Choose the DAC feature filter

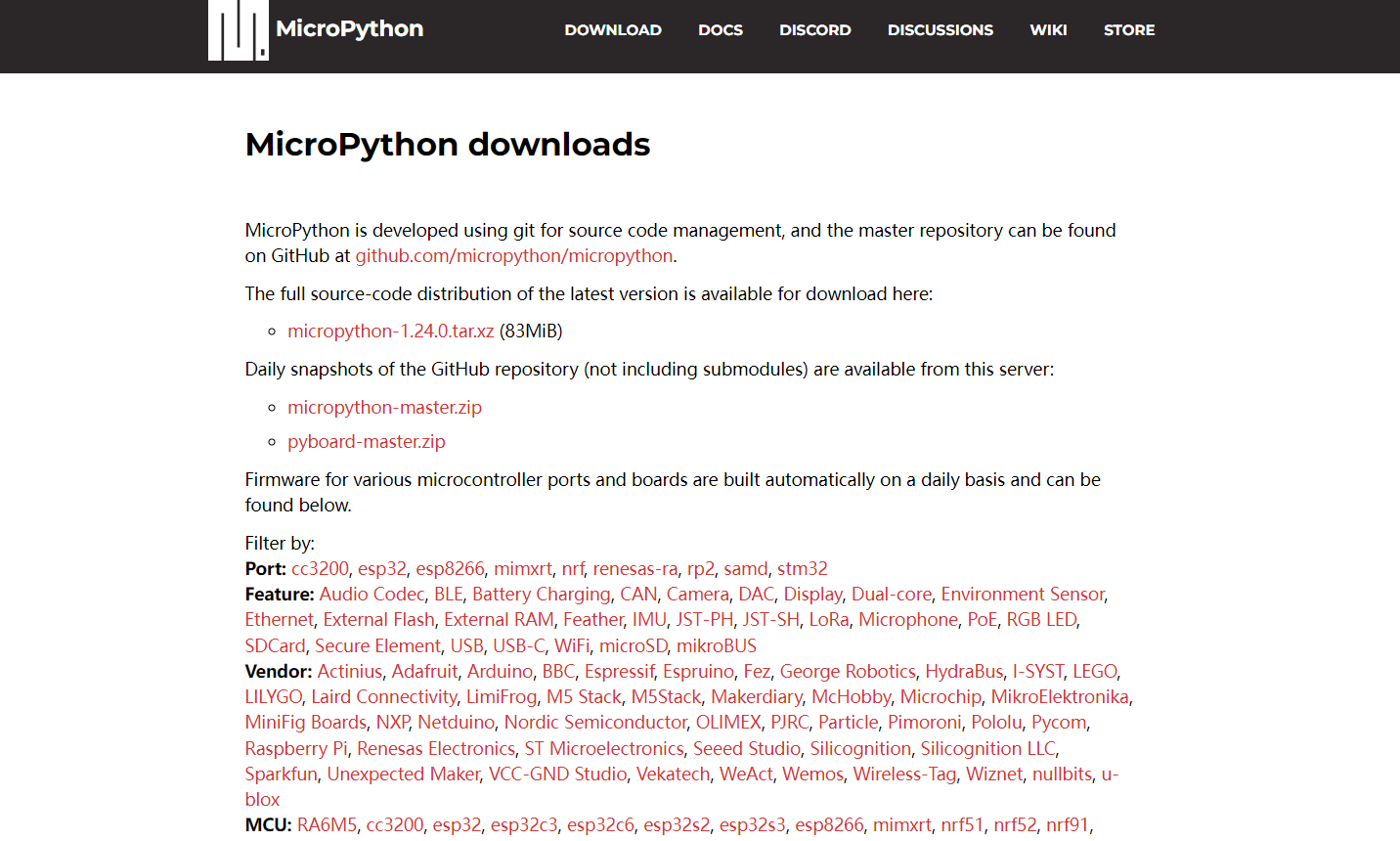pos(757,595)
